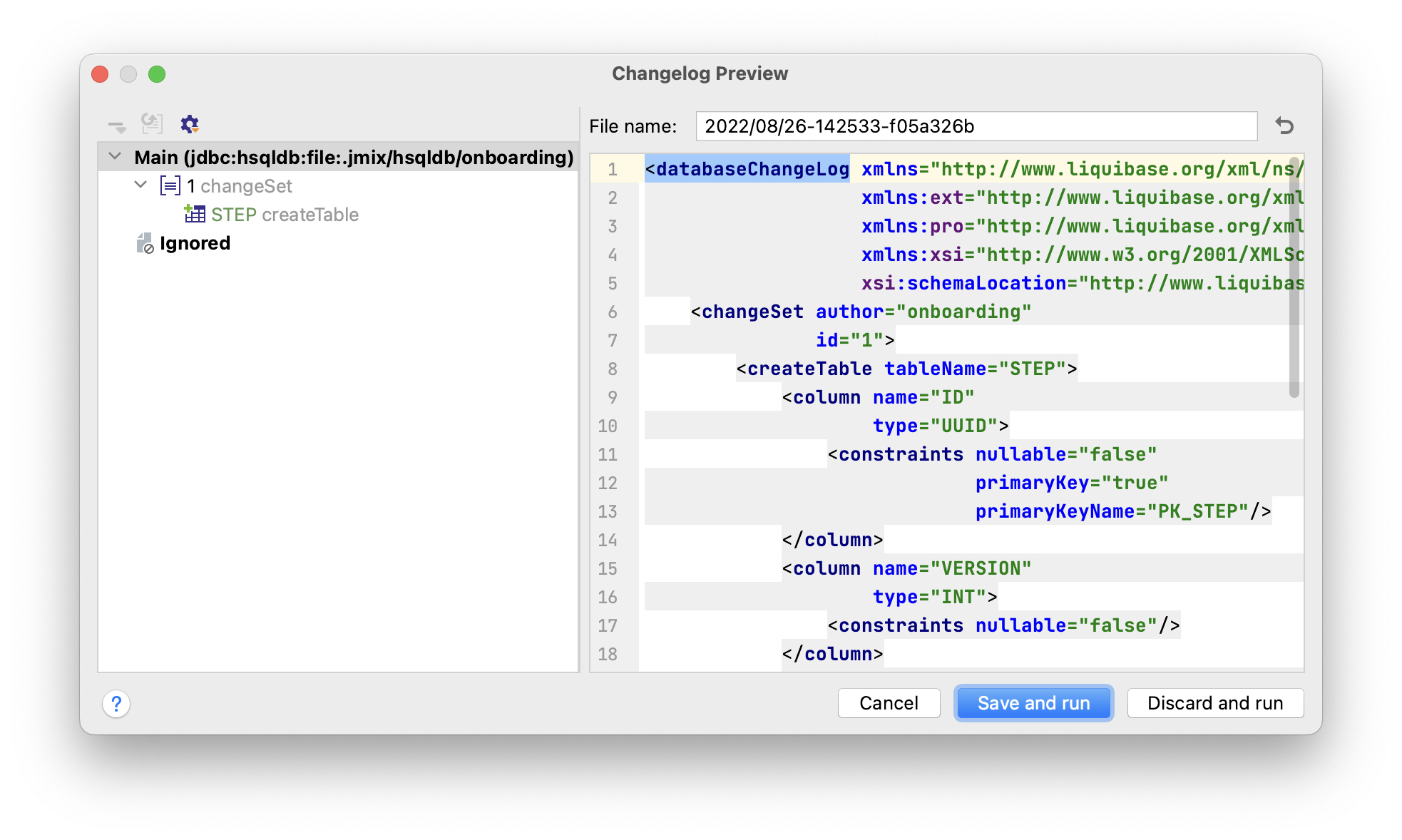Reset file name with the undo arrow icon
Viewport: 1402px width, 840px height.
(1284, 126)
